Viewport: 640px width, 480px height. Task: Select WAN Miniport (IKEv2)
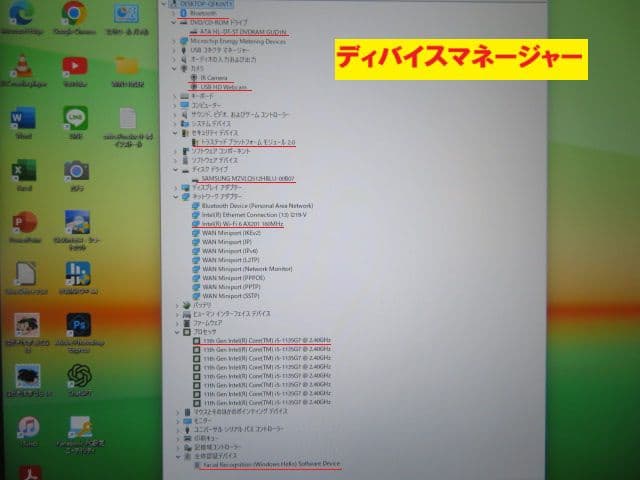(227, 233)
